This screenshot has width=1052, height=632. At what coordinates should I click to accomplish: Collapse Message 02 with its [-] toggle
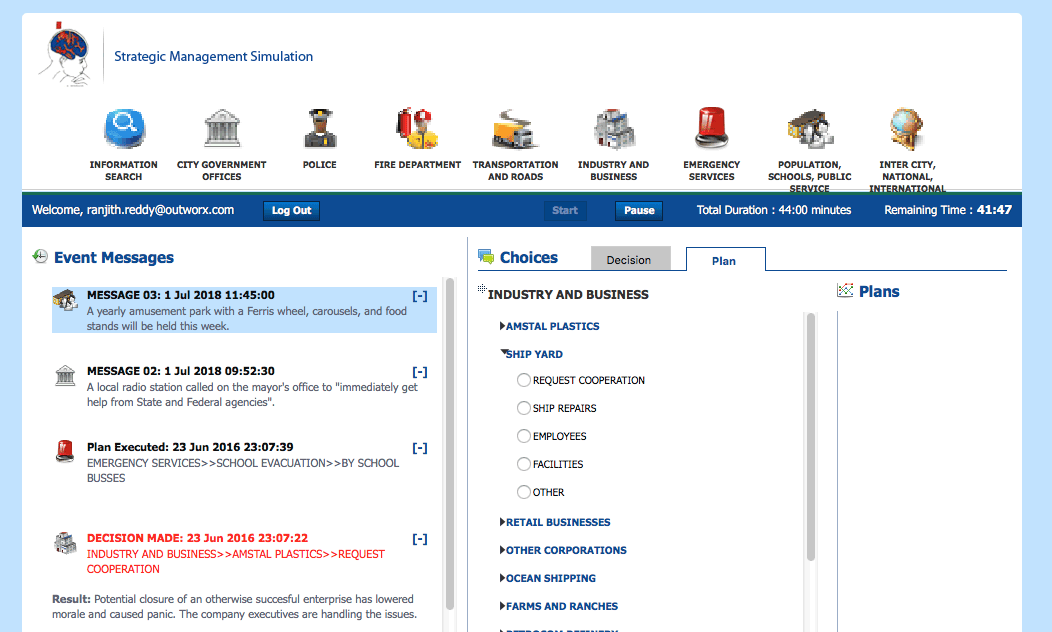coord(420,372)
